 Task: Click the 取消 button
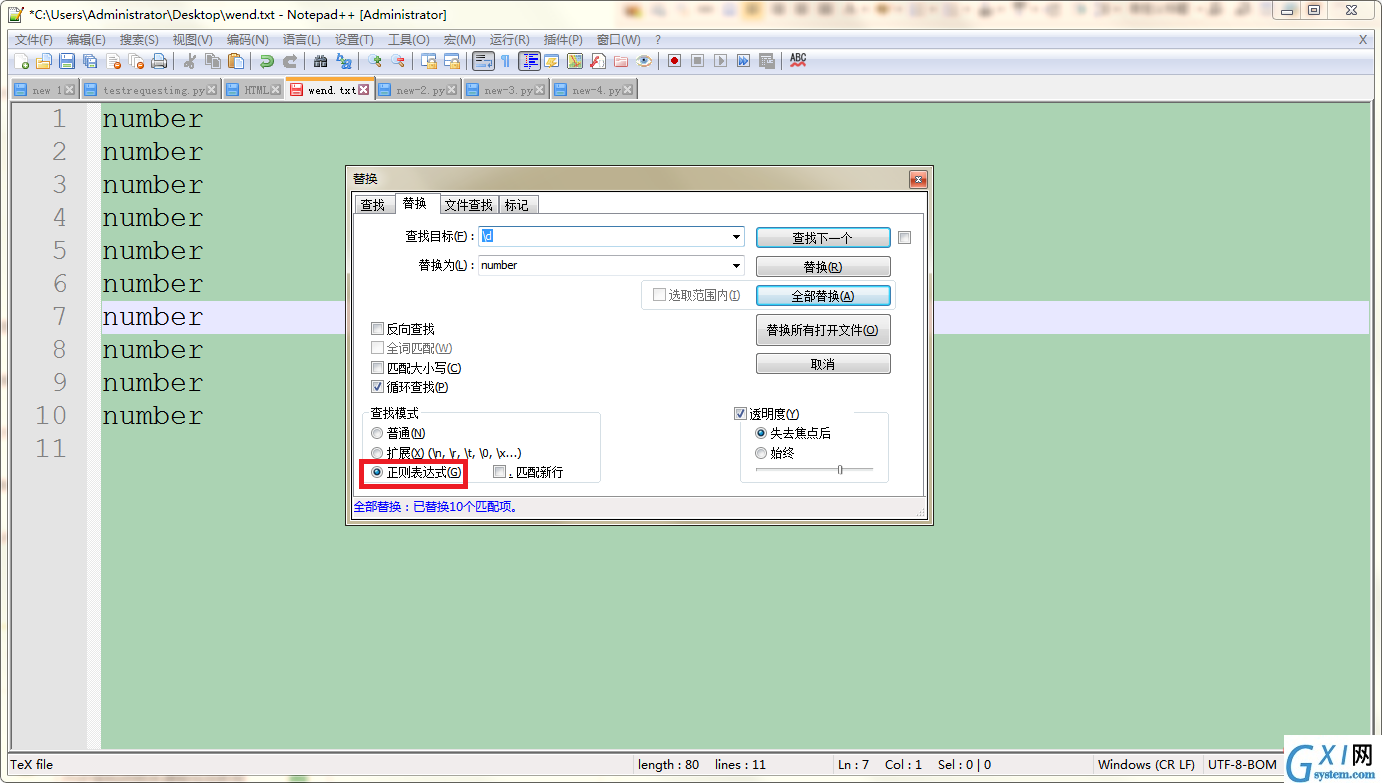823,365
